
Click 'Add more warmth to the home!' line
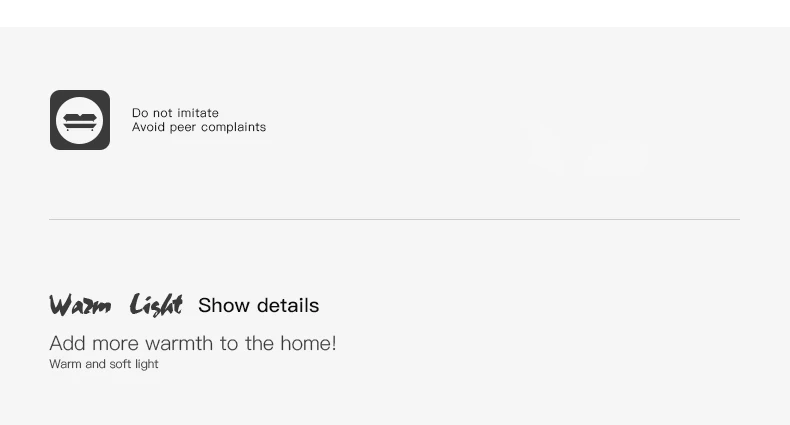click(x=193, y=343)
